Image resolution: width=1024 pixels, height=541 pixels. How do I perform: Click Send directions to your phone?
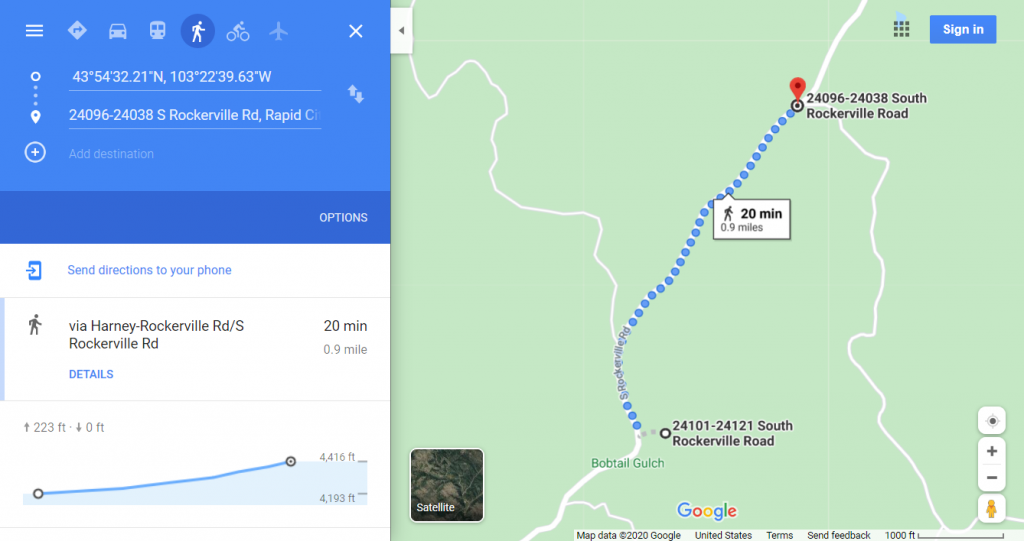(x=150, y=270)
